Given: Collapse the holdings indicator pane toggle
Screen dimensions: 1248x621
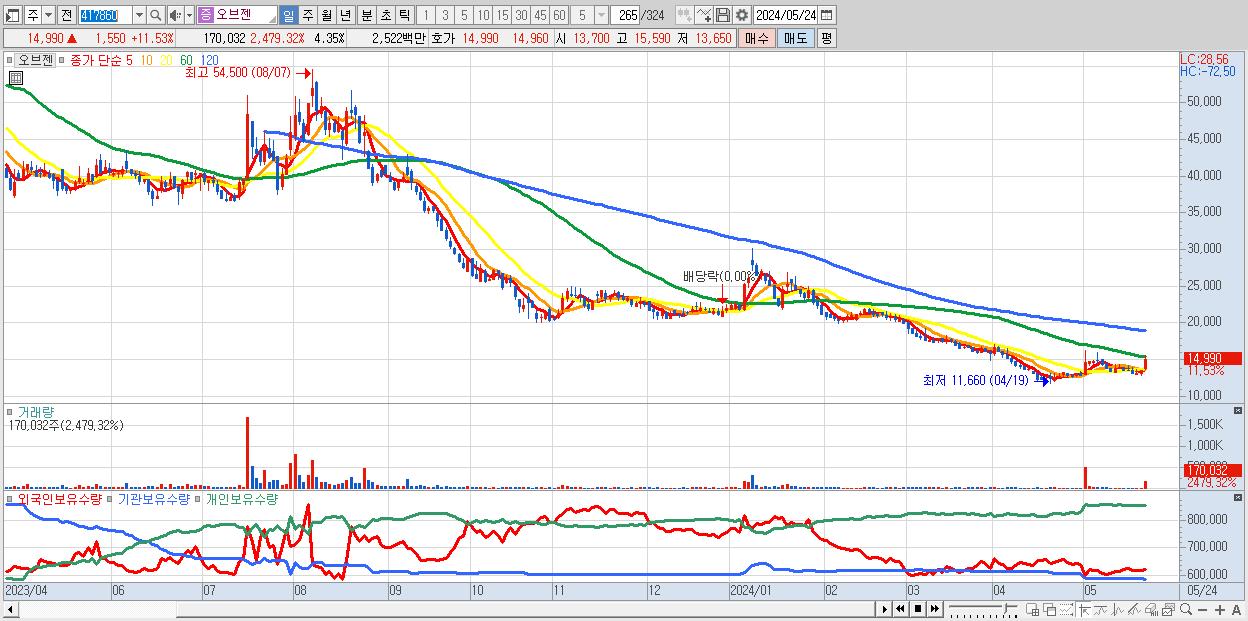Looking at the screenshot, I should tap(9, 498).
